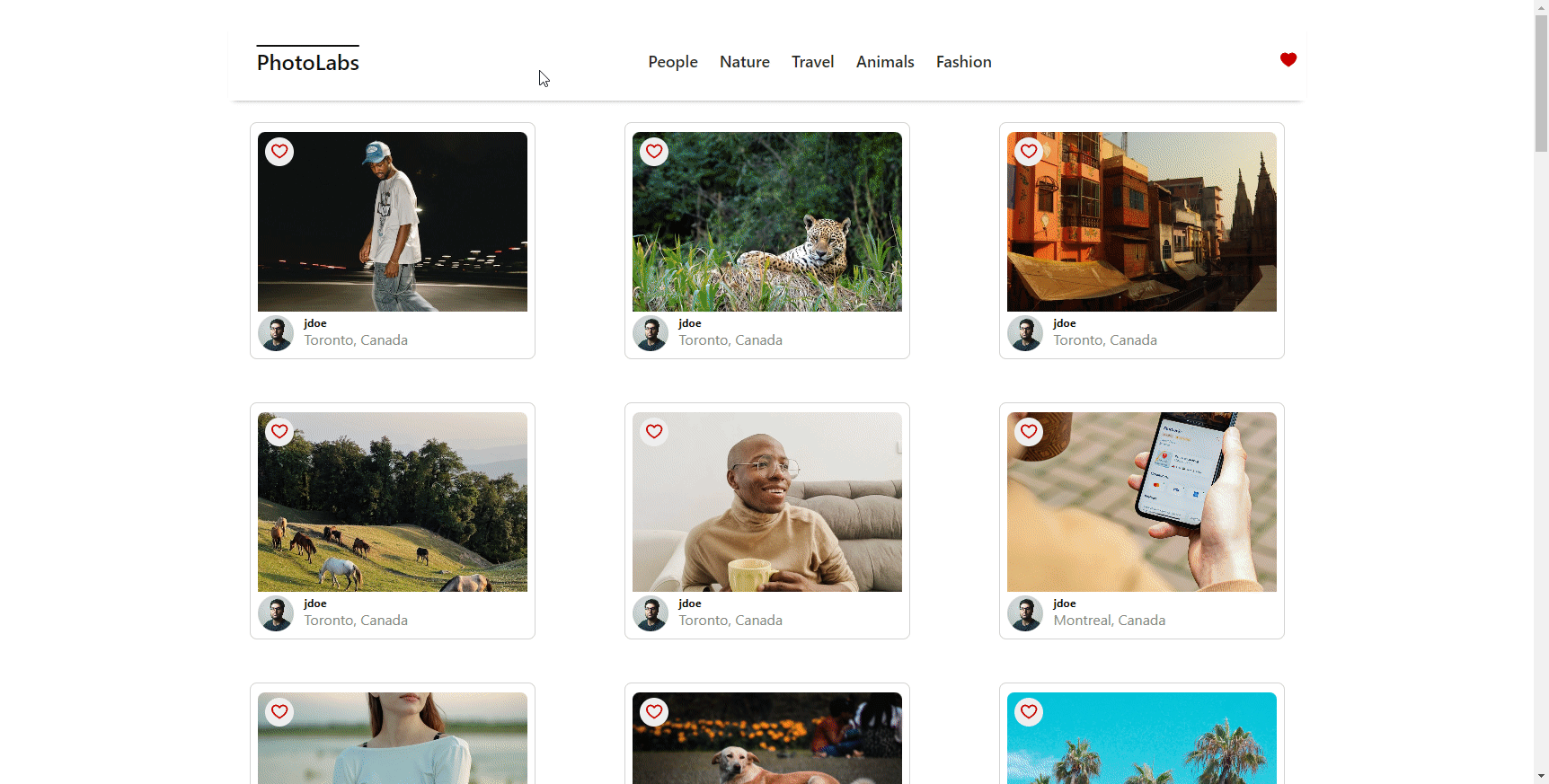View the orange buildings street photo
Screen dimensions: 1549x784
click(1142, 222)
